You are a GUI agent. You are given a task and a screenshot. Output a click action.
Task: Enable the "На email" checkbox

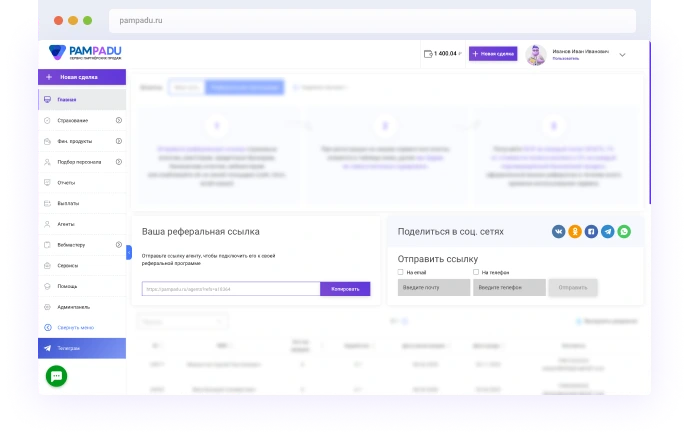(x=400, y=272)
